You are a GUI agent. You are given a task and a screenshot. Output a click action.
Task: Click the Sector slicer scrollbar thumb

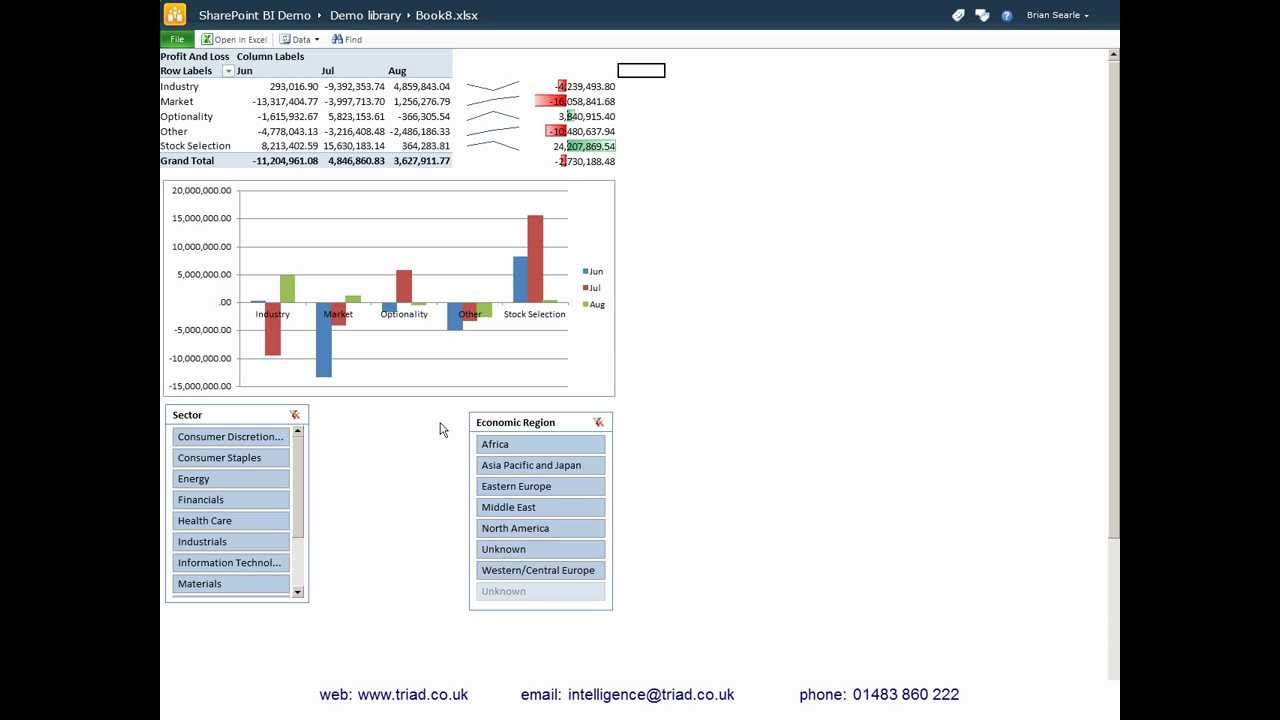[298, 487]
